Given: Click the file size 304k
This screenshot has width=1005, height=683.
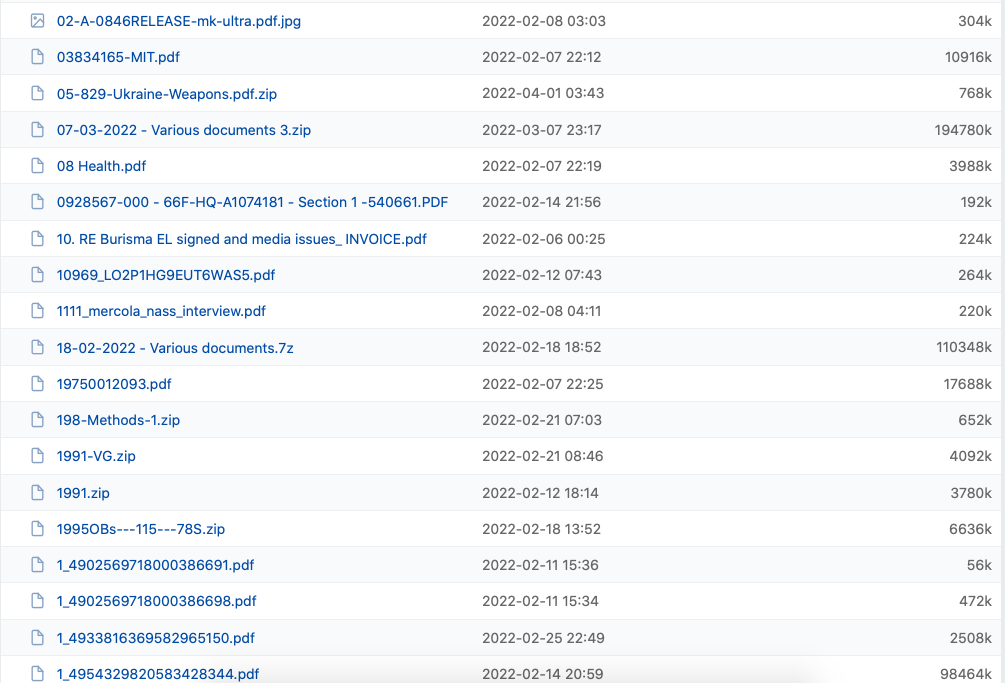Looking at the screenshot, I should pyautogui.click(x=975, y=21).
